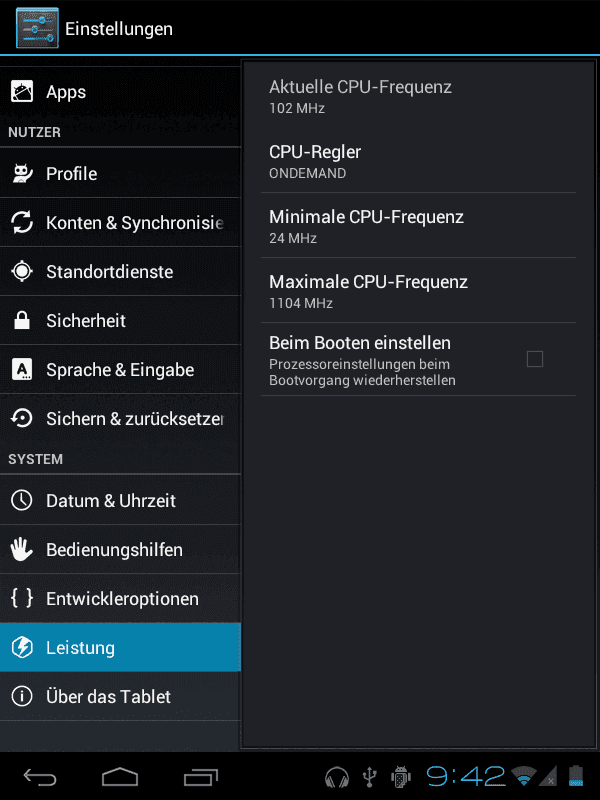
Task: Open Apps via its Android icon
Action: (22, 92)
